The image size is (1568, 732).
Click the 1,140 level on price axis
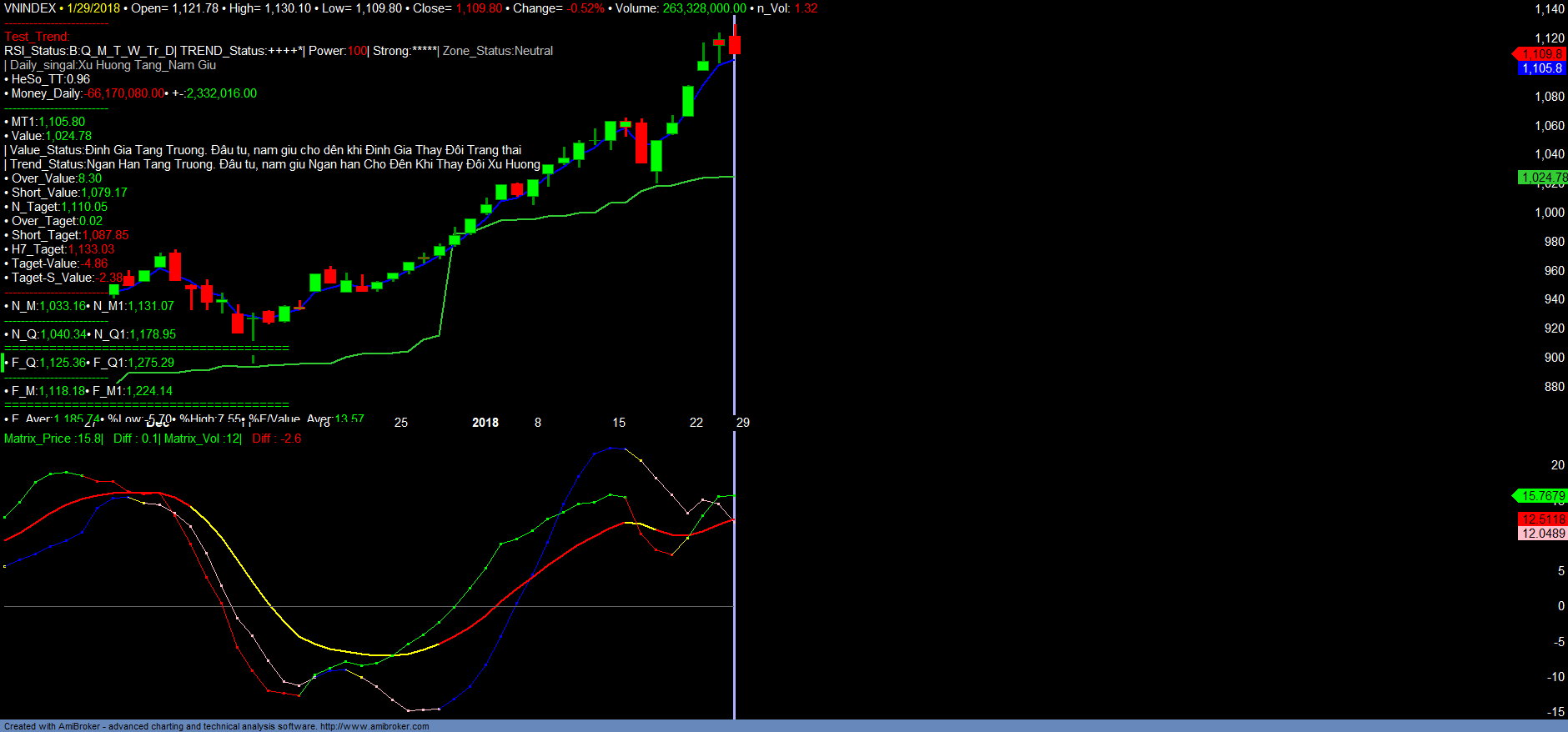point(1550,9)
